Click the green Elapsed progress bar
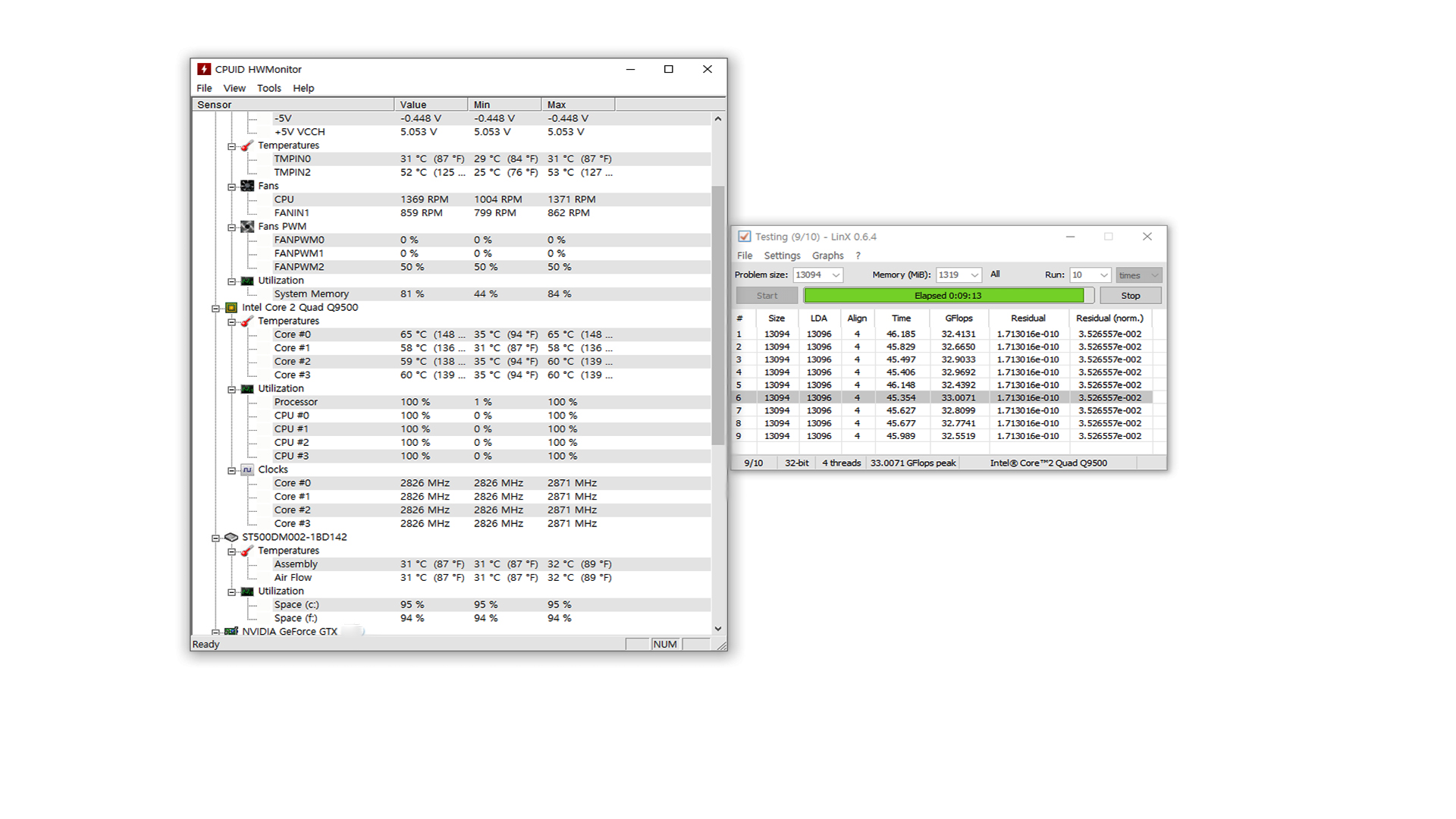The height and width of the screenshot is (819, 1456). click(944, 296)
